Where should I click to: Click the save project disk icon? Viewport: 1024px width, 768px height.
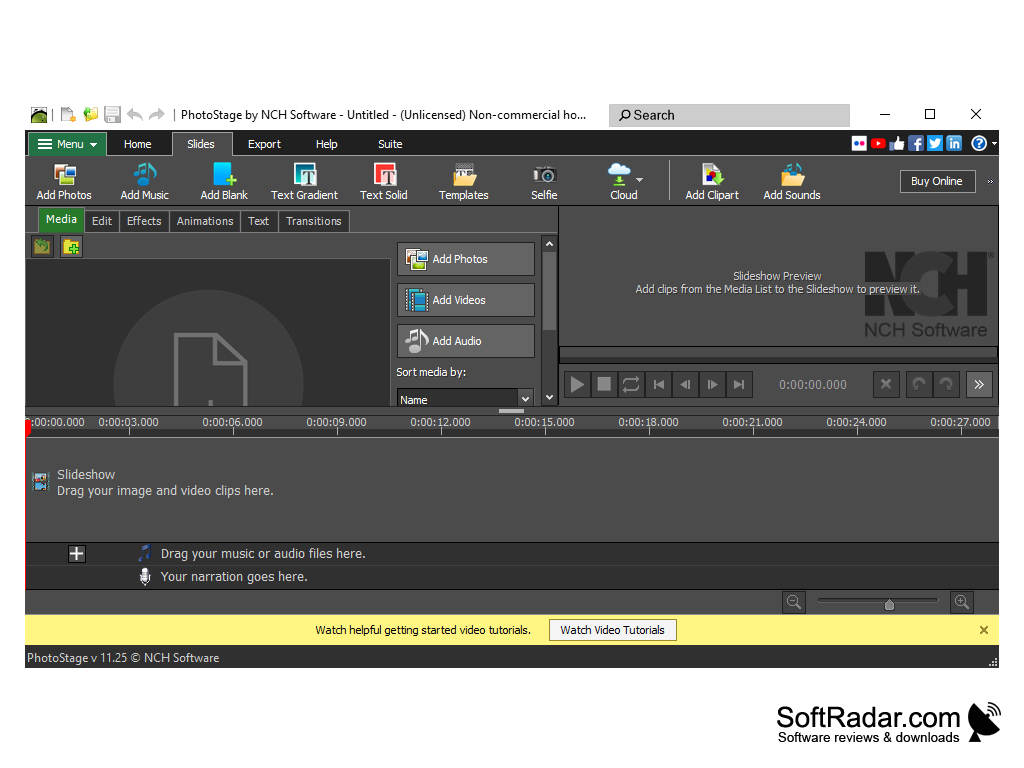coord(112,115)
